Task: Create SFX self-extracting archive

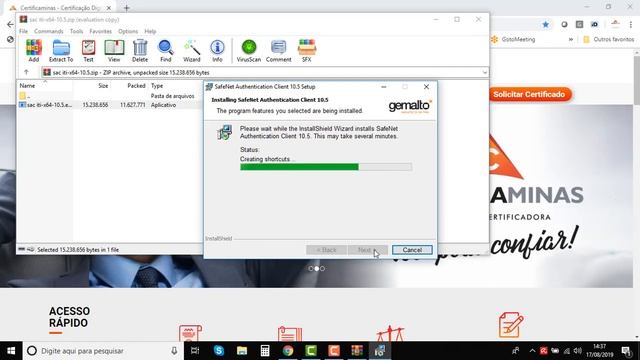Action: (x=307, y=51)
